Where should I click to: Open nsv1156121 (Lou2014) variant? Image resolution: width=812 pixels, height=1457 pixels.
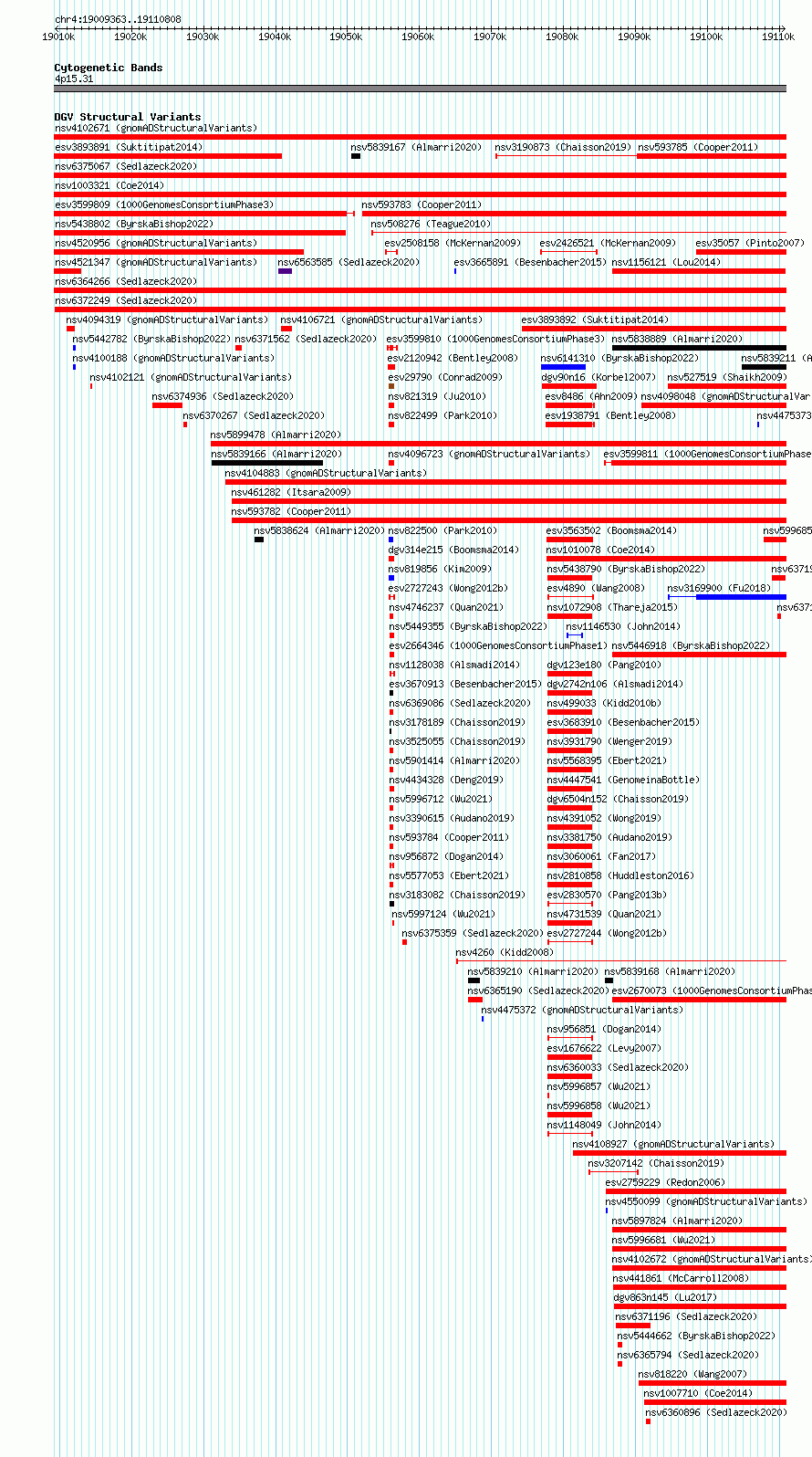[x=666, y=262]
